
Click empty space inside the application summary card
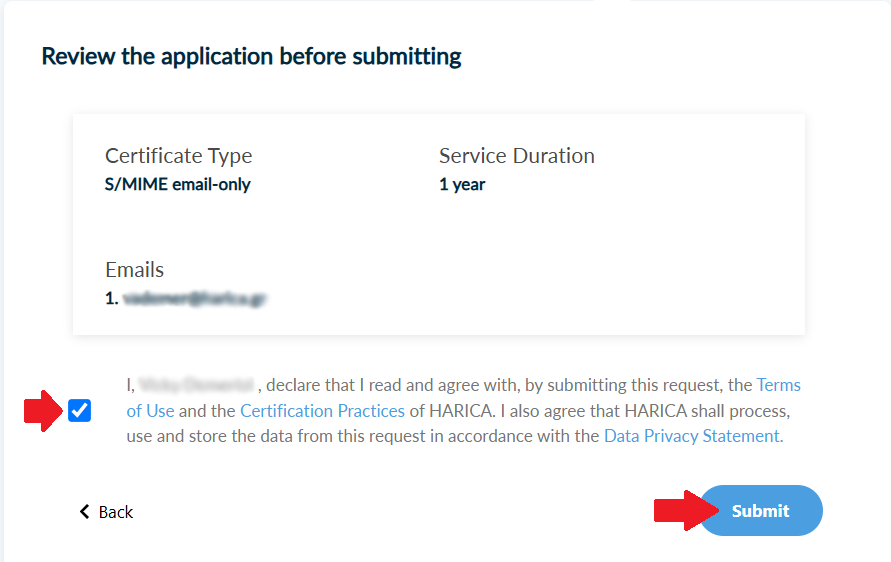pos(600,270)
